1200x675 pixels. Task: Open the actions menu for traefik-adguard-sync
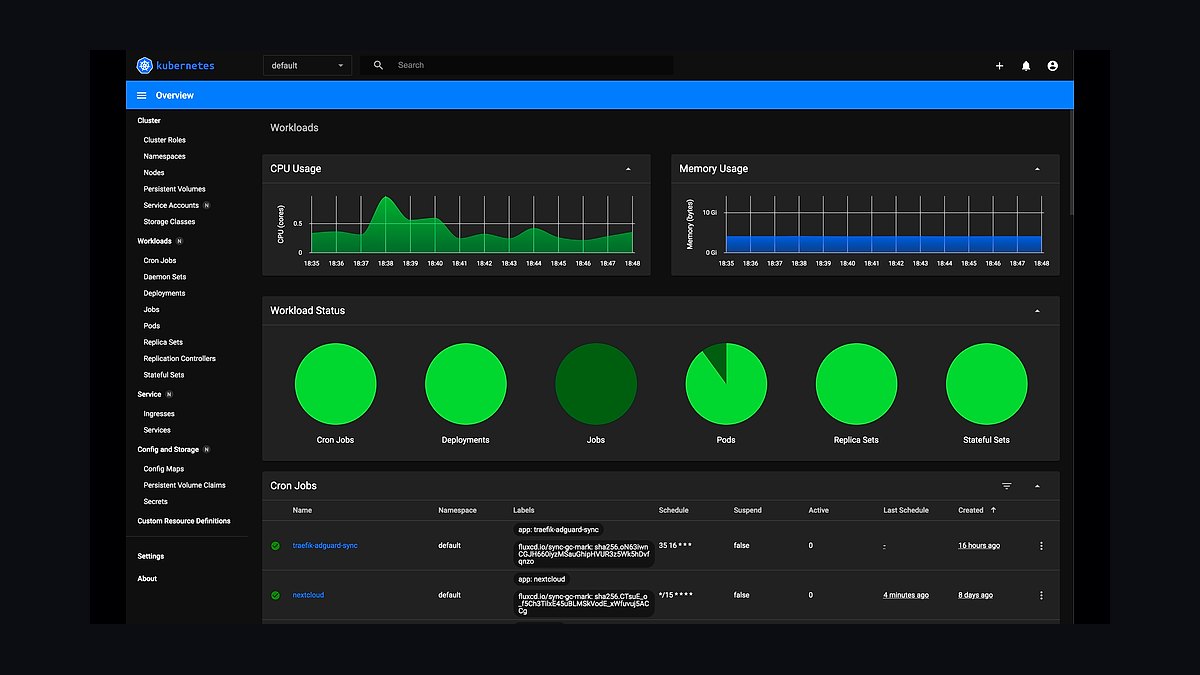click(x=1041, y=546)
